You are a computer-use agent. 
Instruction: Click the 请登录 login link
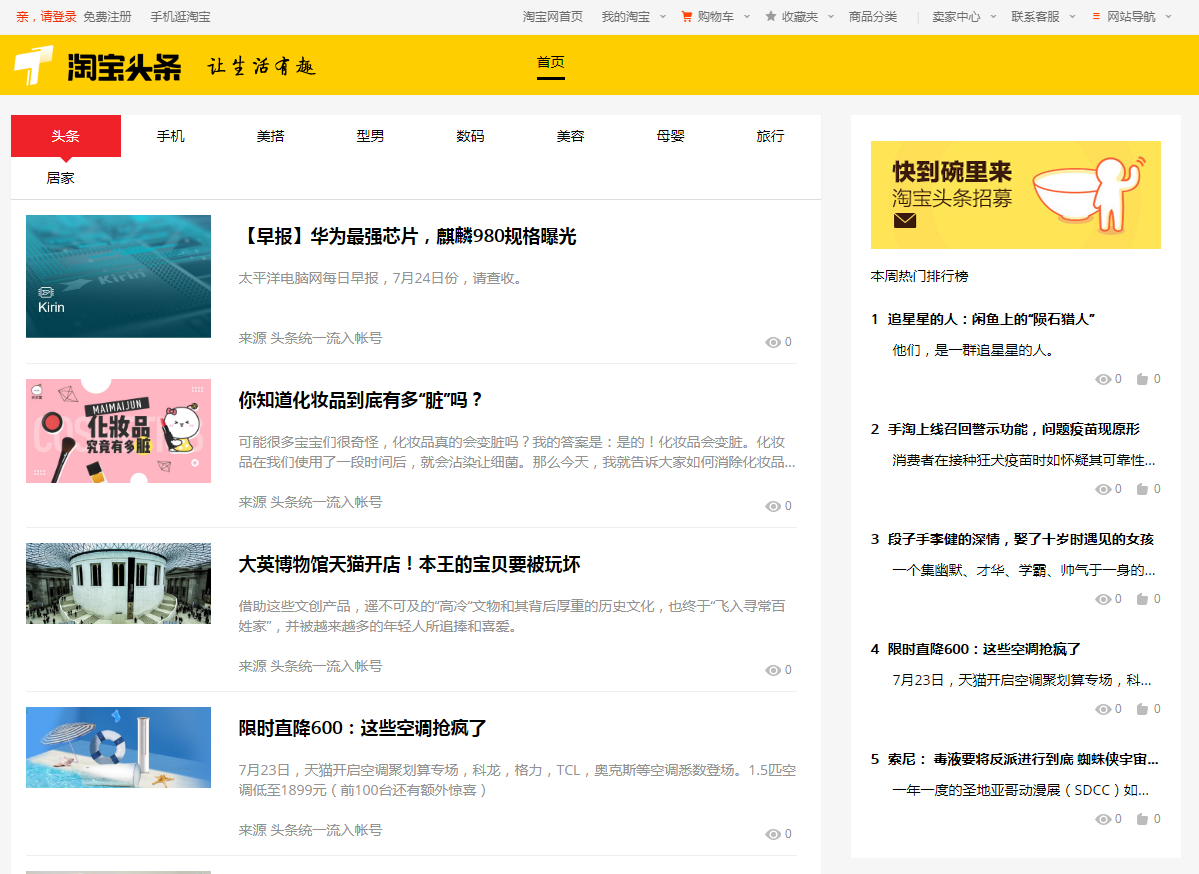click(59, 17)
